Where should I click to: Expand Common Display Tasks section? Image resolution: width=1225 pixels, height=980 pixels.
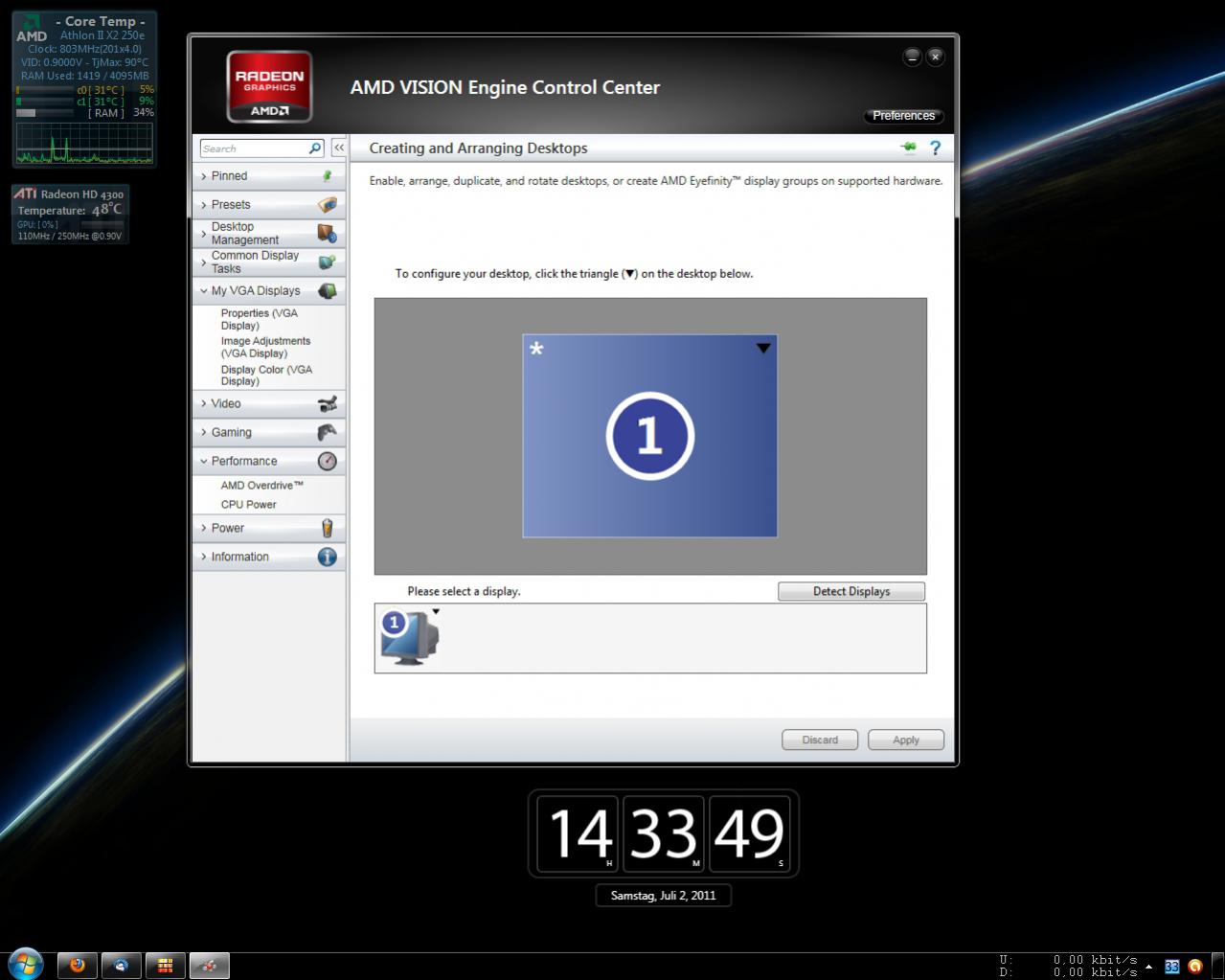click(x=204, y=262)
